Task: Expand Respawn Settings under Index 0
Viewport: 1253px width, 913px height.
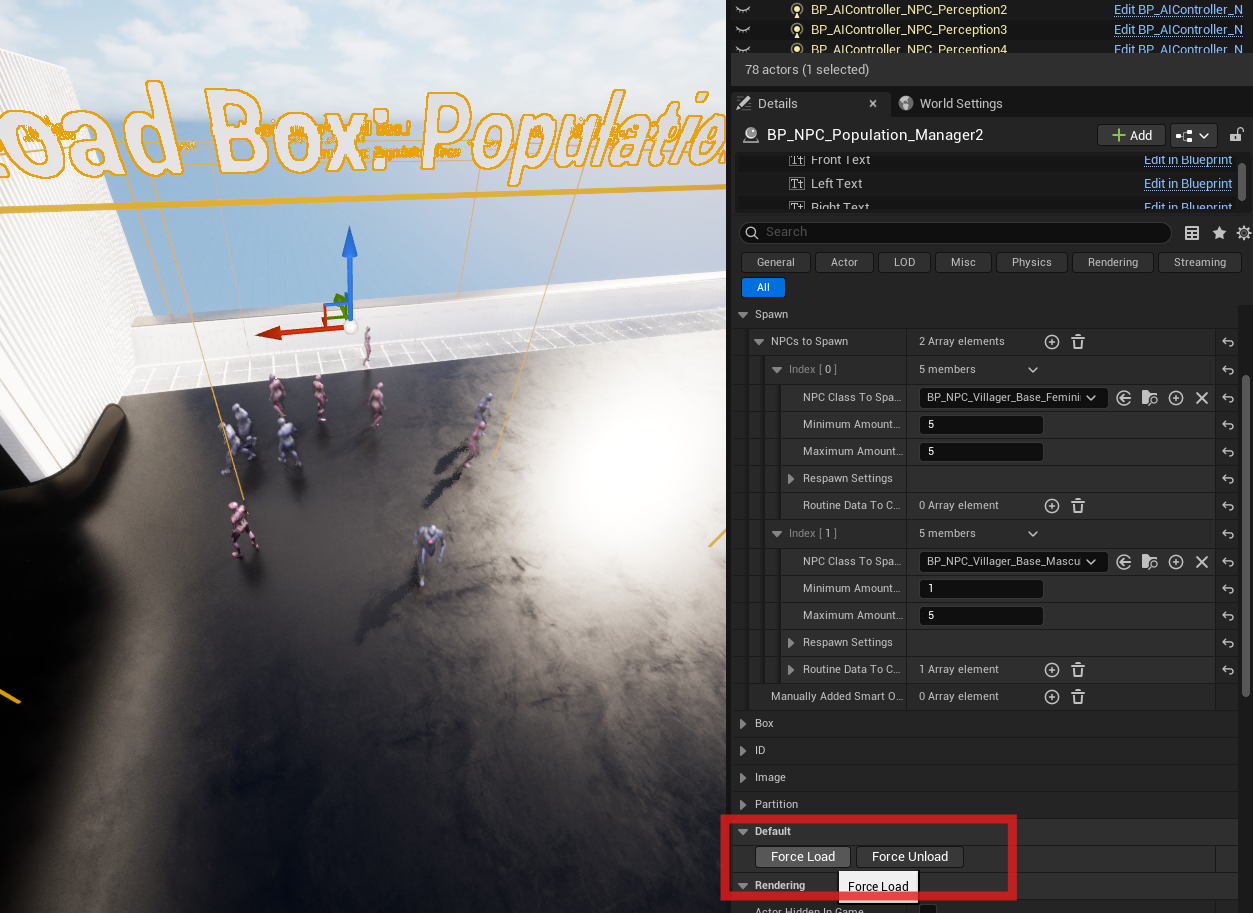Action: tap(792, 479)
